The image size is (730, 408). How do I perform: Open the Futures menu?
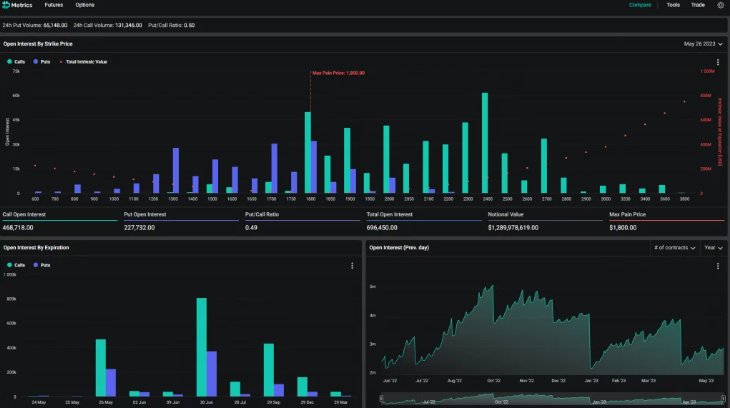(54, 5)
